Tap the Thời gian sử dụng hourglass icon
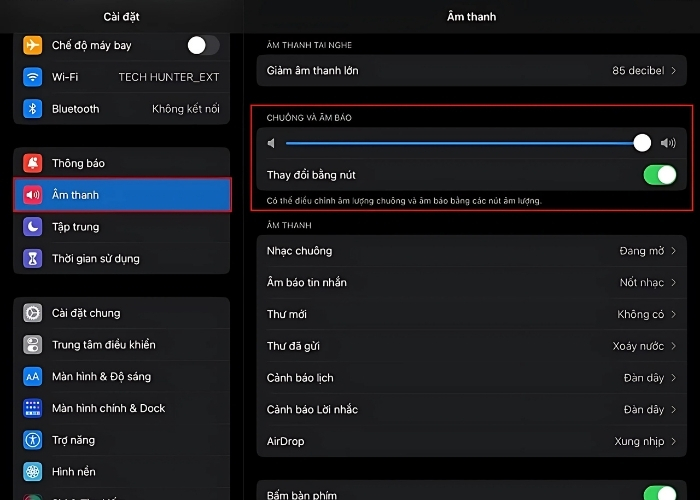This screenshot has height=500, width=700. (33, 259)
